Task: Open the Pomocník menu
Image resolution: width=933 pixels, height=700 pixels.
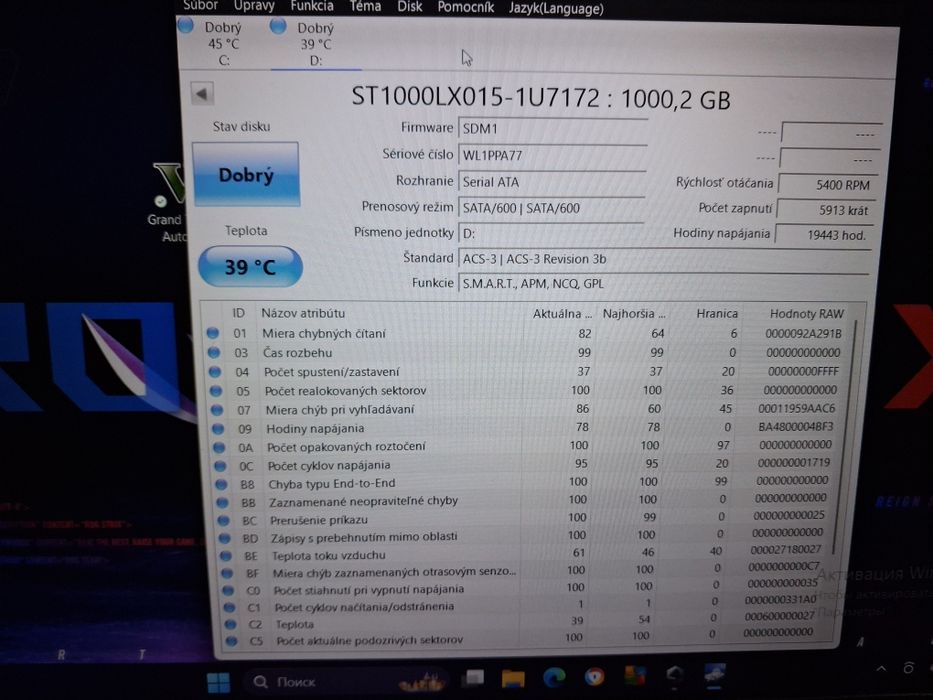Action: click(x=466, y=7)
